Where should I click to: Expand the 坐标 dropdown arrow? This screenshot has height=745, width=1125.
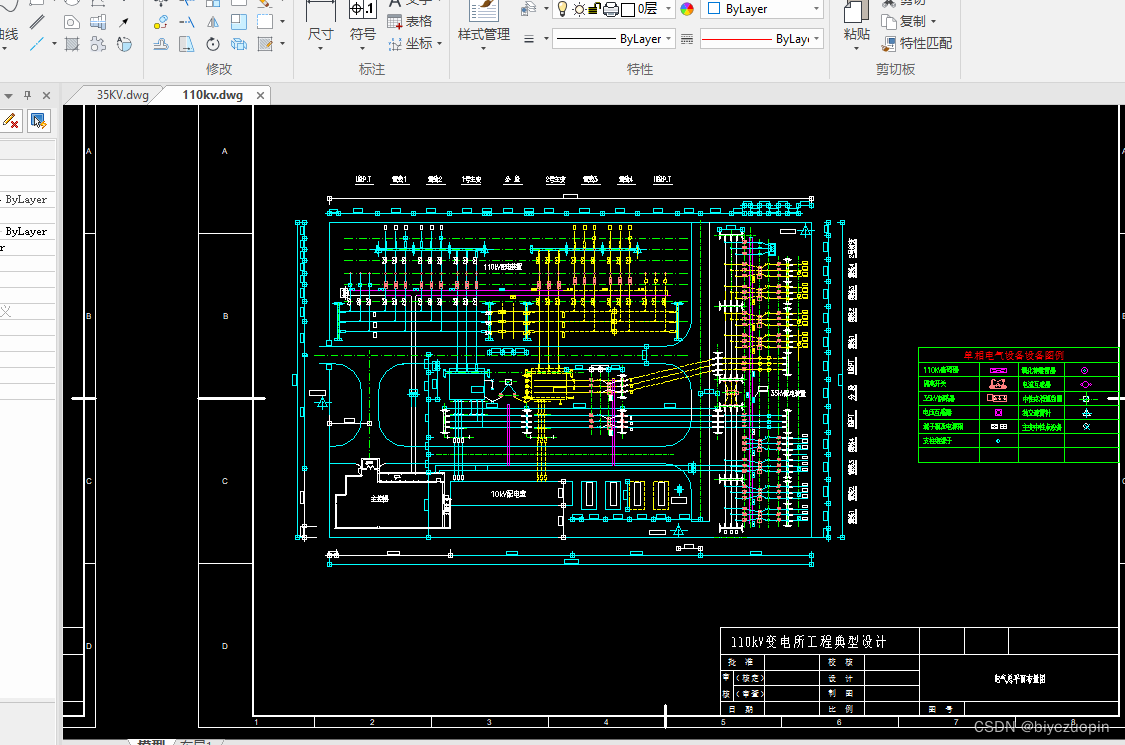(439, 44)
